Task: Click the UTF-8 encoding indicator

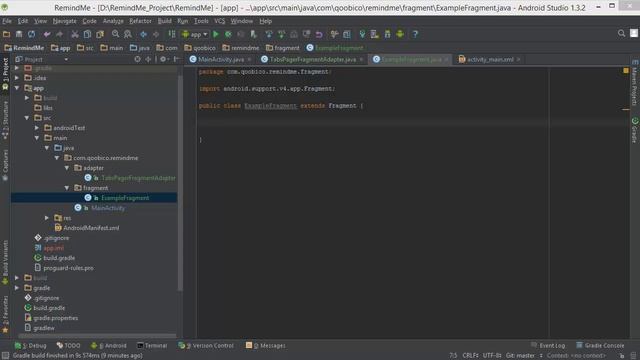Action: [x=492, y=356]
